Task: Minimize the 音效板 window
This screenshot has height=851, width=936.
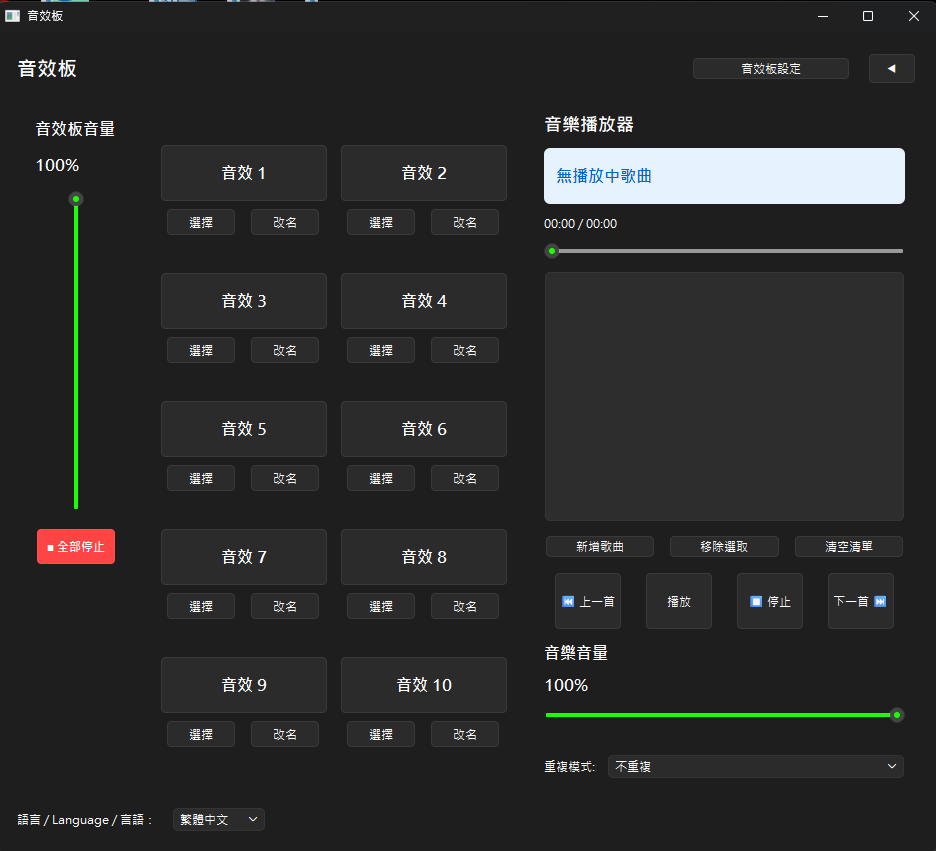Action: [823, 16]
